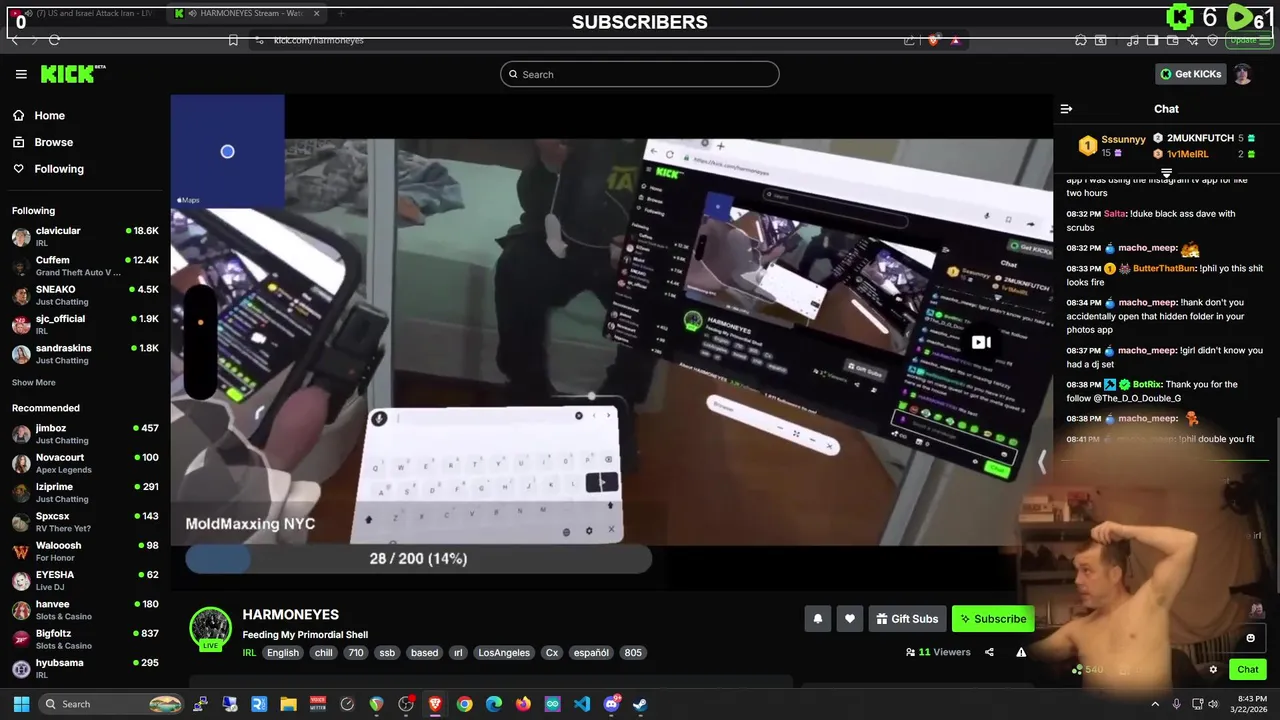Open chat settings gear
The width and height of the screenshot is (1280, 720).
coord(1213,670)
